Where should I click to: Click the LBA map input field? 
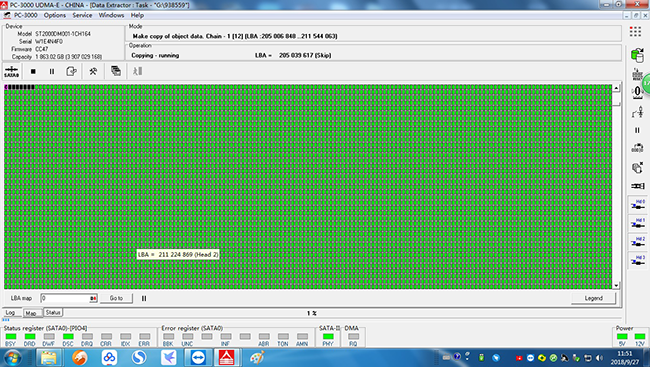coord(68,298)
